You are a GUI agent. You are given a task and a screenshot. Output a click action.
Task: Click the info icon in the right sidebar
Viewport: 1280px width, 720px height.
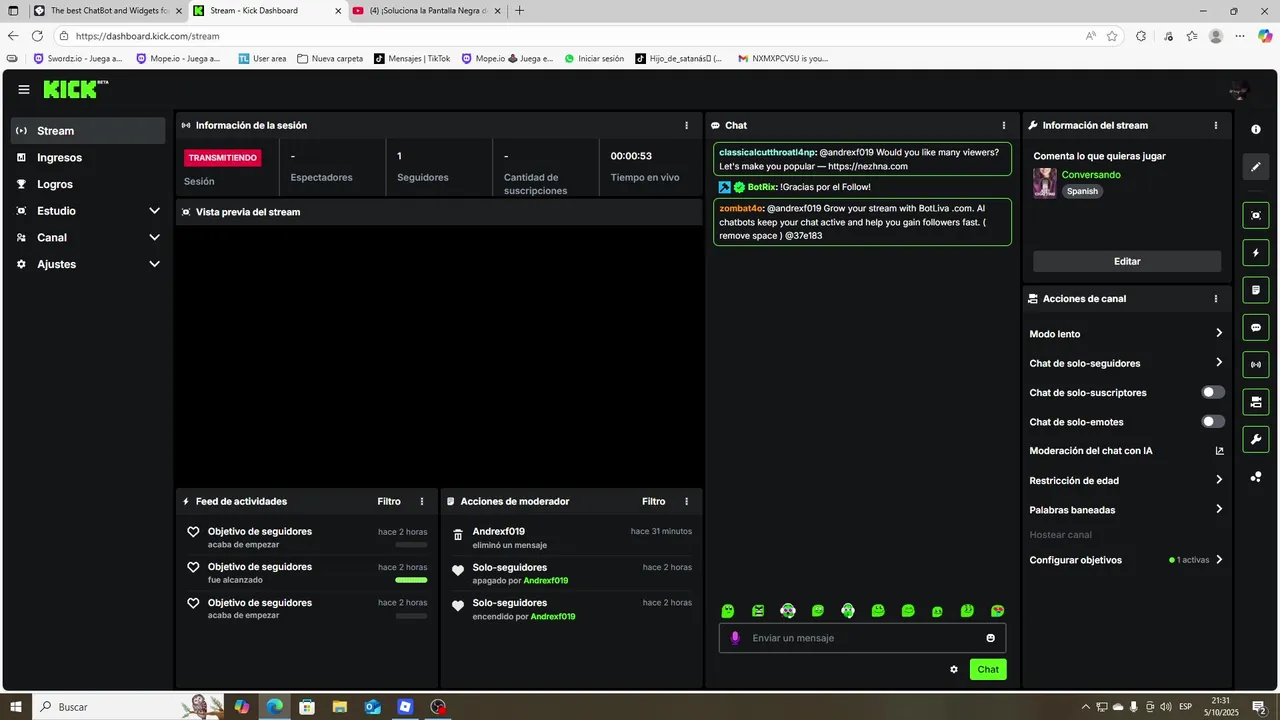point(1256,130)
